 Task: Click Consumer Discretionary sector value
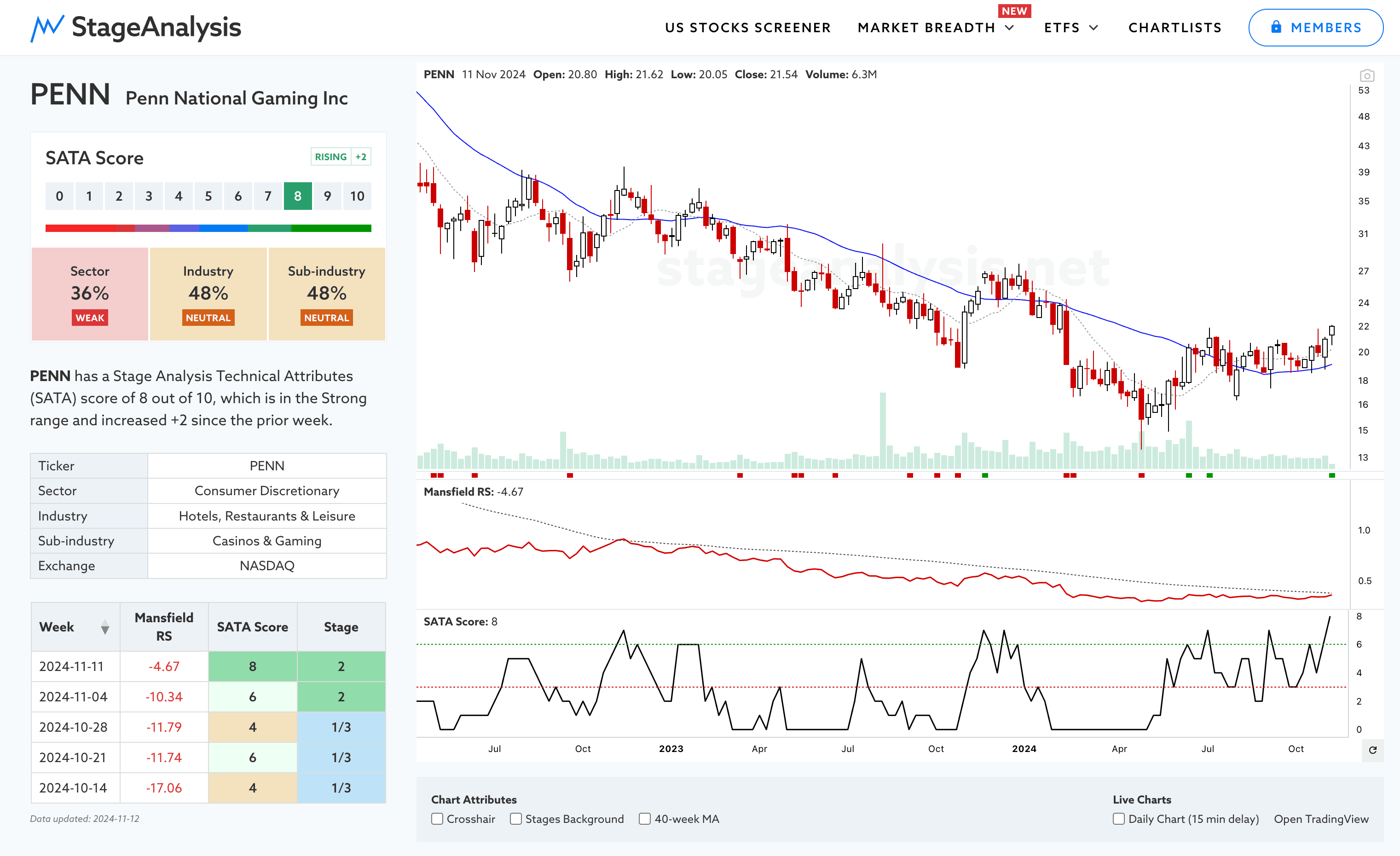267,491
